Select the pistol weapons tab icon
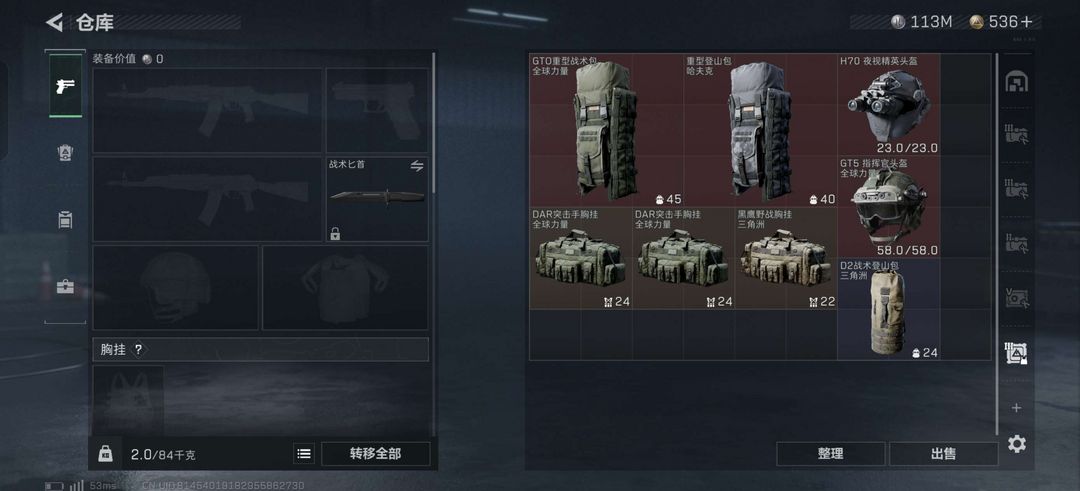1080x491 pixels. coord(65,86)
